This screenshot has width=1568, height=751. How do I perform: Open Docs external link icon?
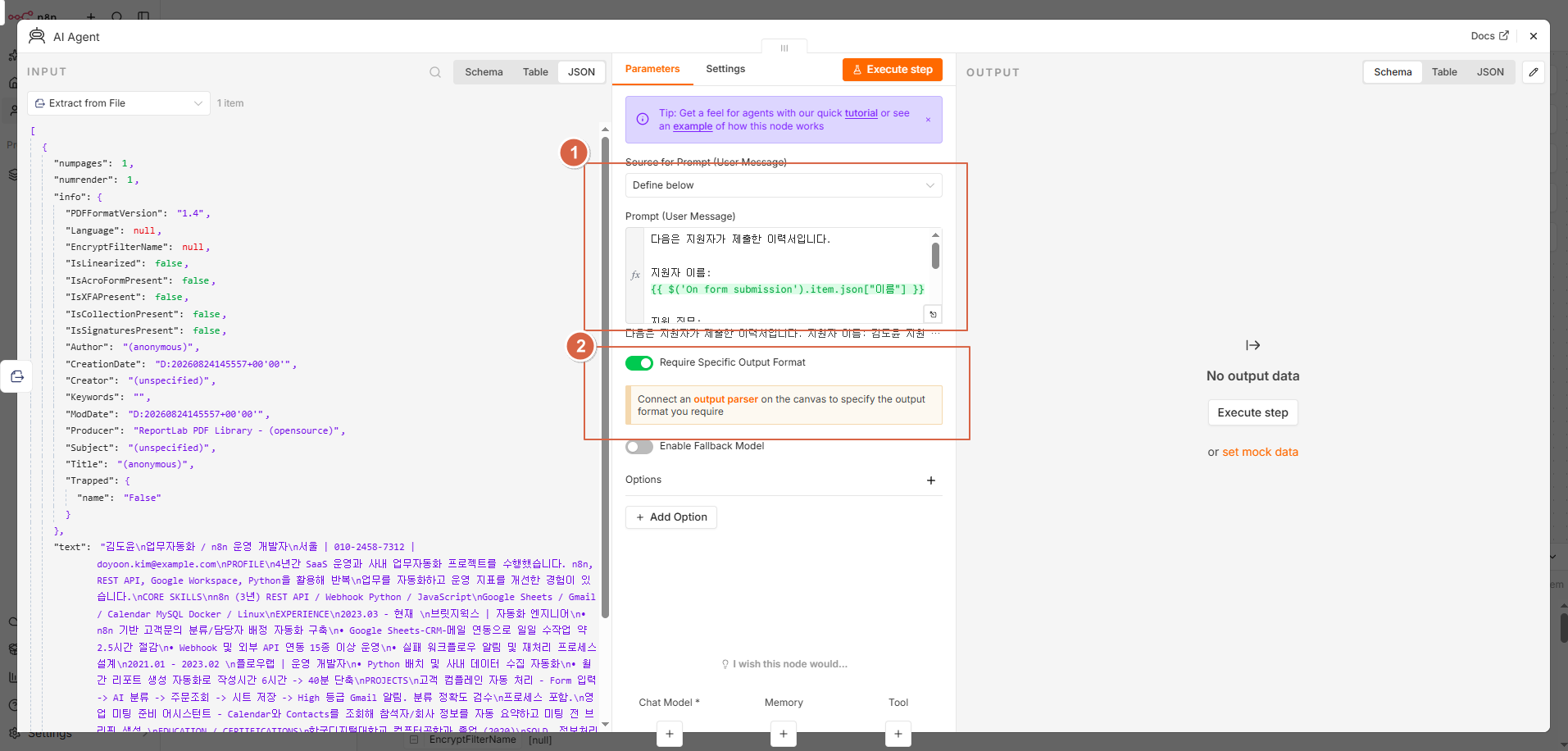[x=1503, y=36]
